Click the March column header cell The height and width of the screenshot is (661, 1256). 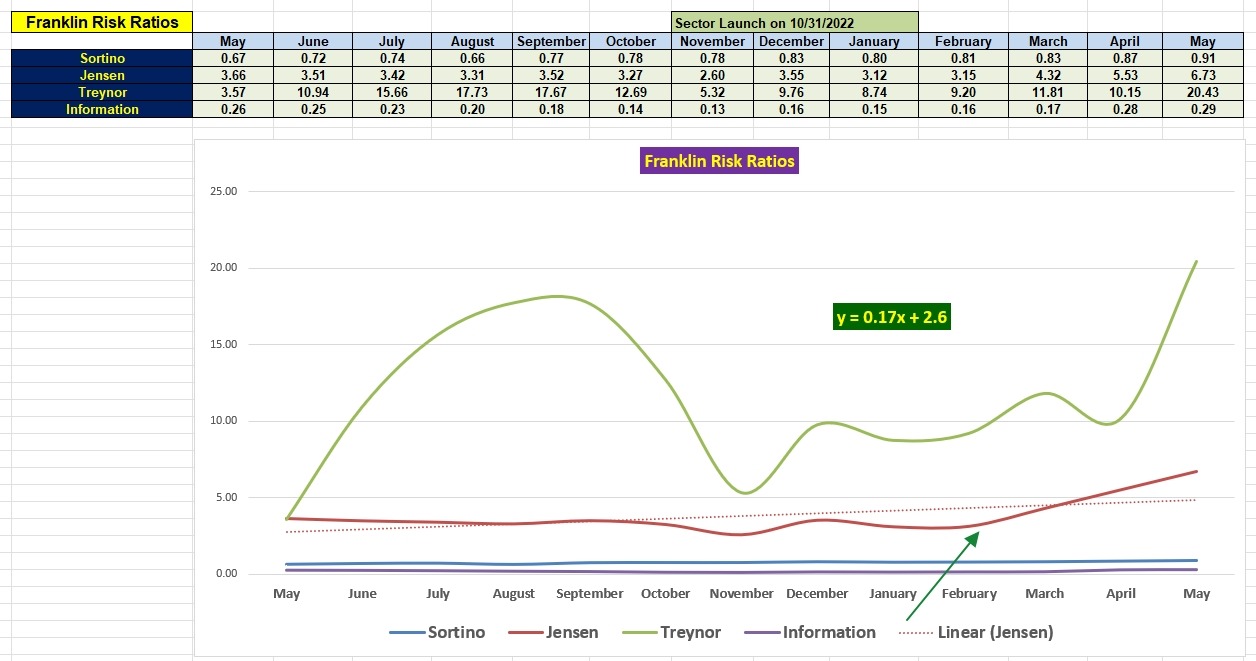coord(1047,41)
